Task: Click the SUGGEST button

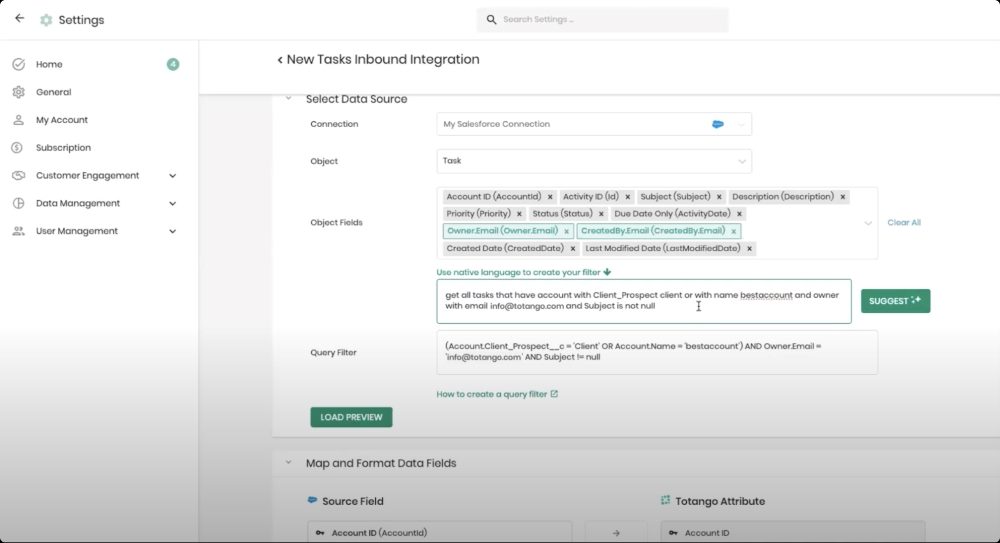Action: pos(895,301)
